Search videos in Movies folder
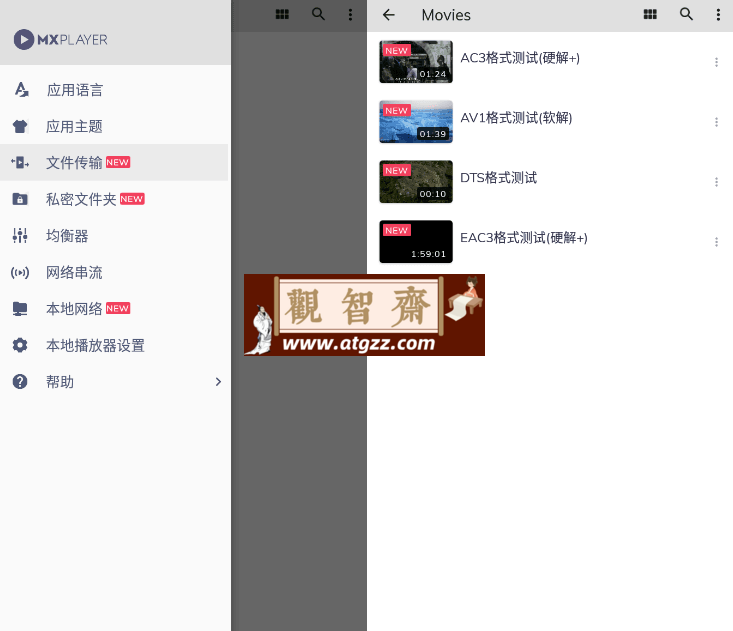 [x=686, y=14]
